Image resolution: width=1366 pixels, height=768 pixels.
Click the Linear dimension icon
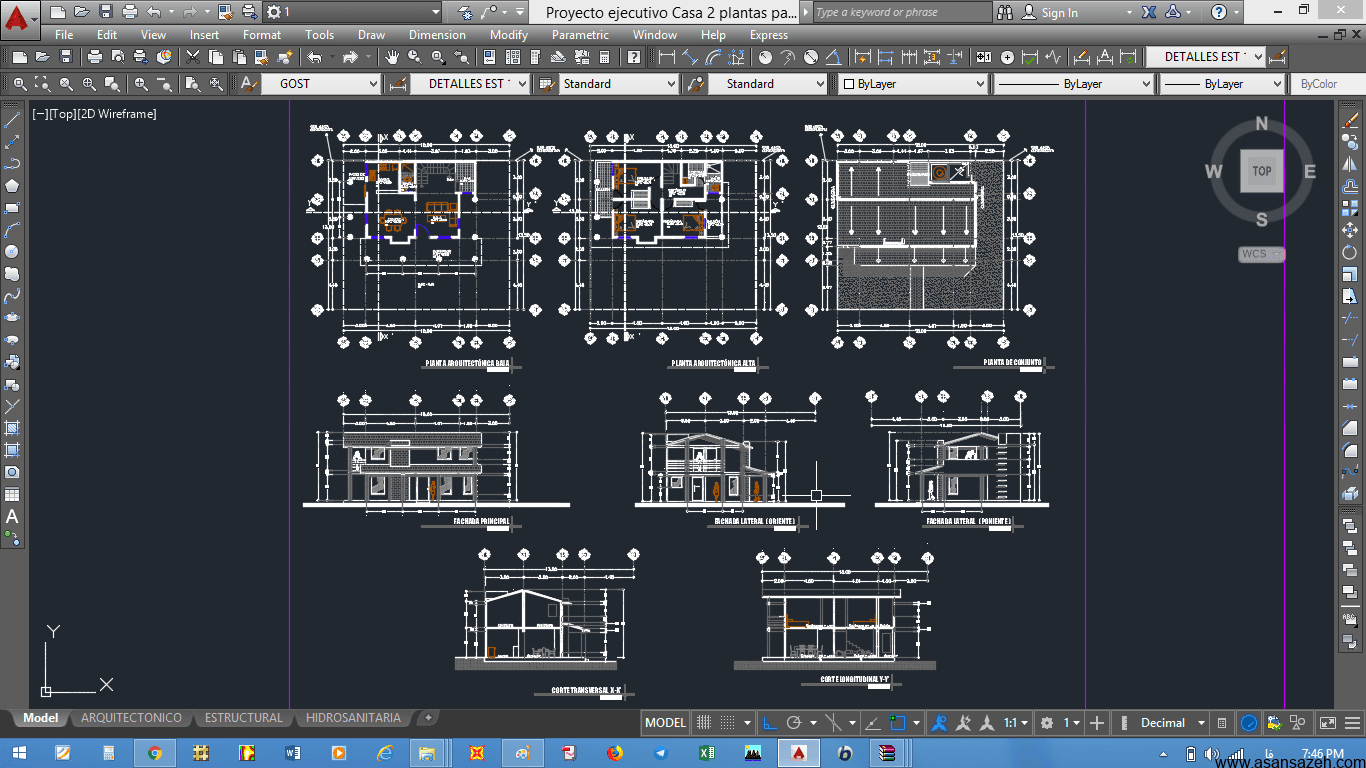[x=666, y=57]
